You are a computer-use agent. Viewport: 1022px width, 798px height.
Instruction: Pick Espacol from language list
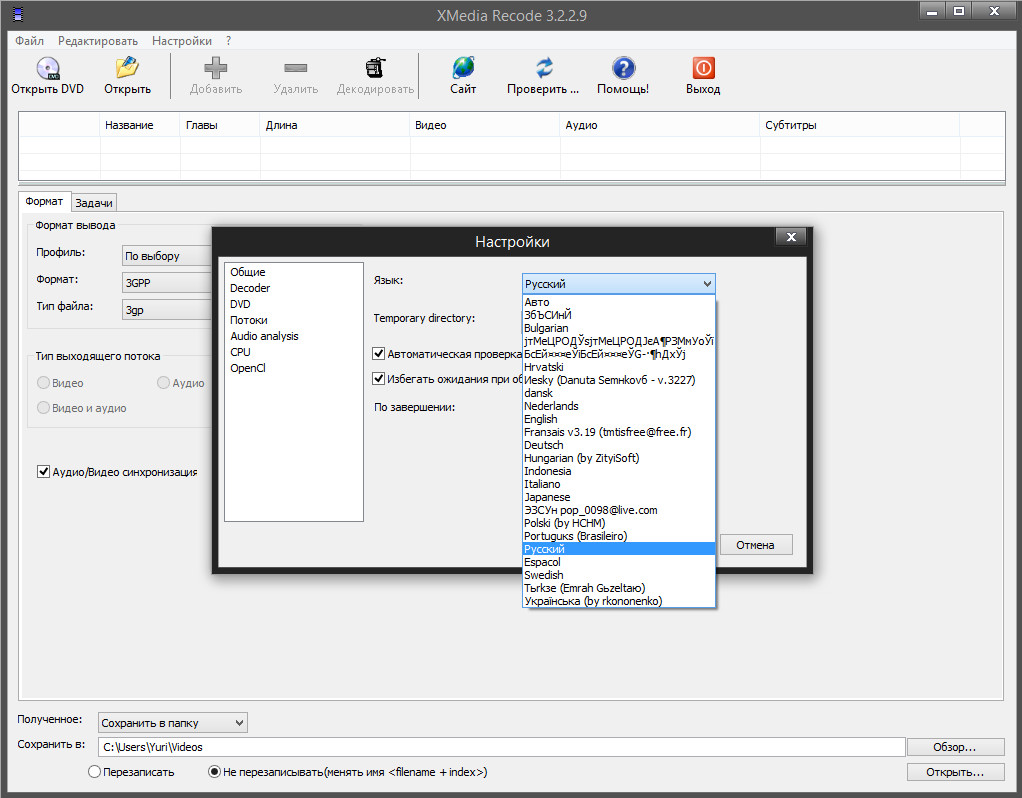619,561
